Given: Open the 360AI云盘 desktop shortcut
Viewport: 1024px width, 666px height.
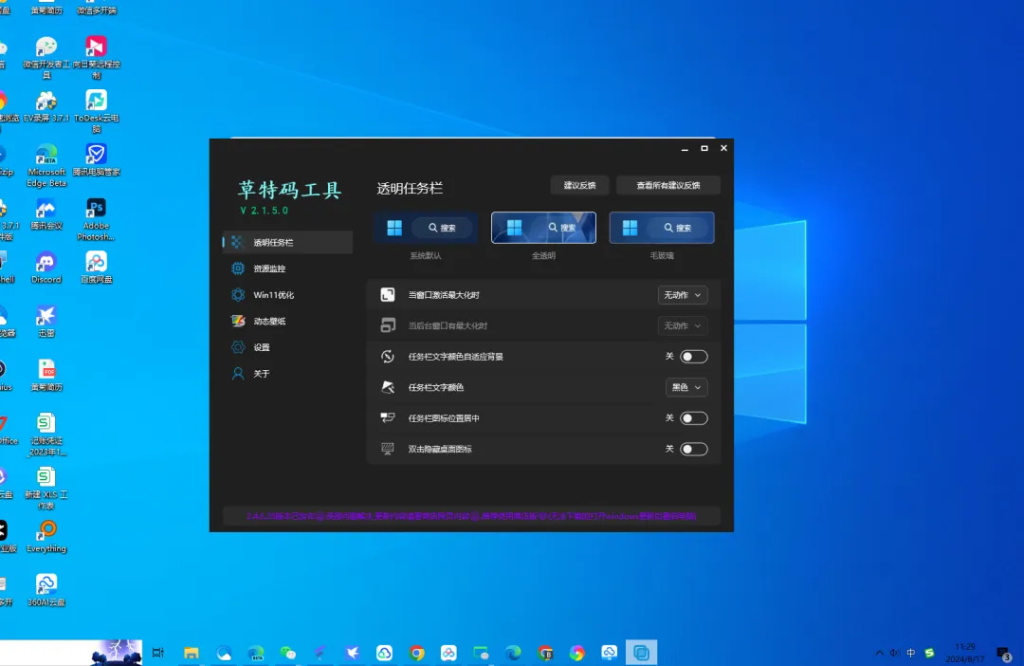Looking at the screenshot, I should (46, 590).
